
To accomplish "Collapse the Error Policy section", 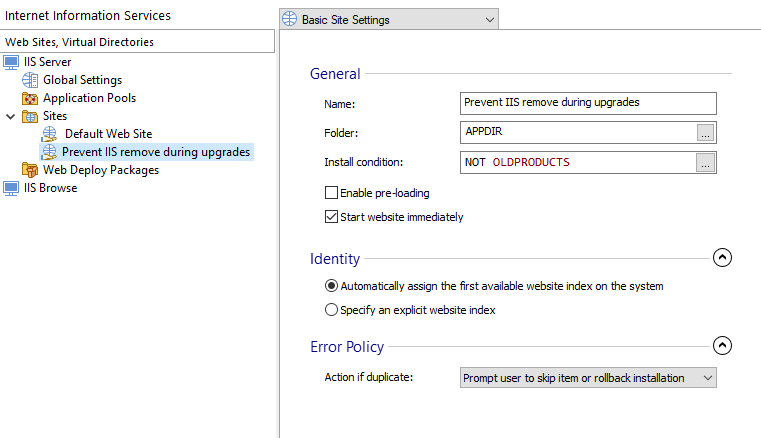I will tap(722, 346).
